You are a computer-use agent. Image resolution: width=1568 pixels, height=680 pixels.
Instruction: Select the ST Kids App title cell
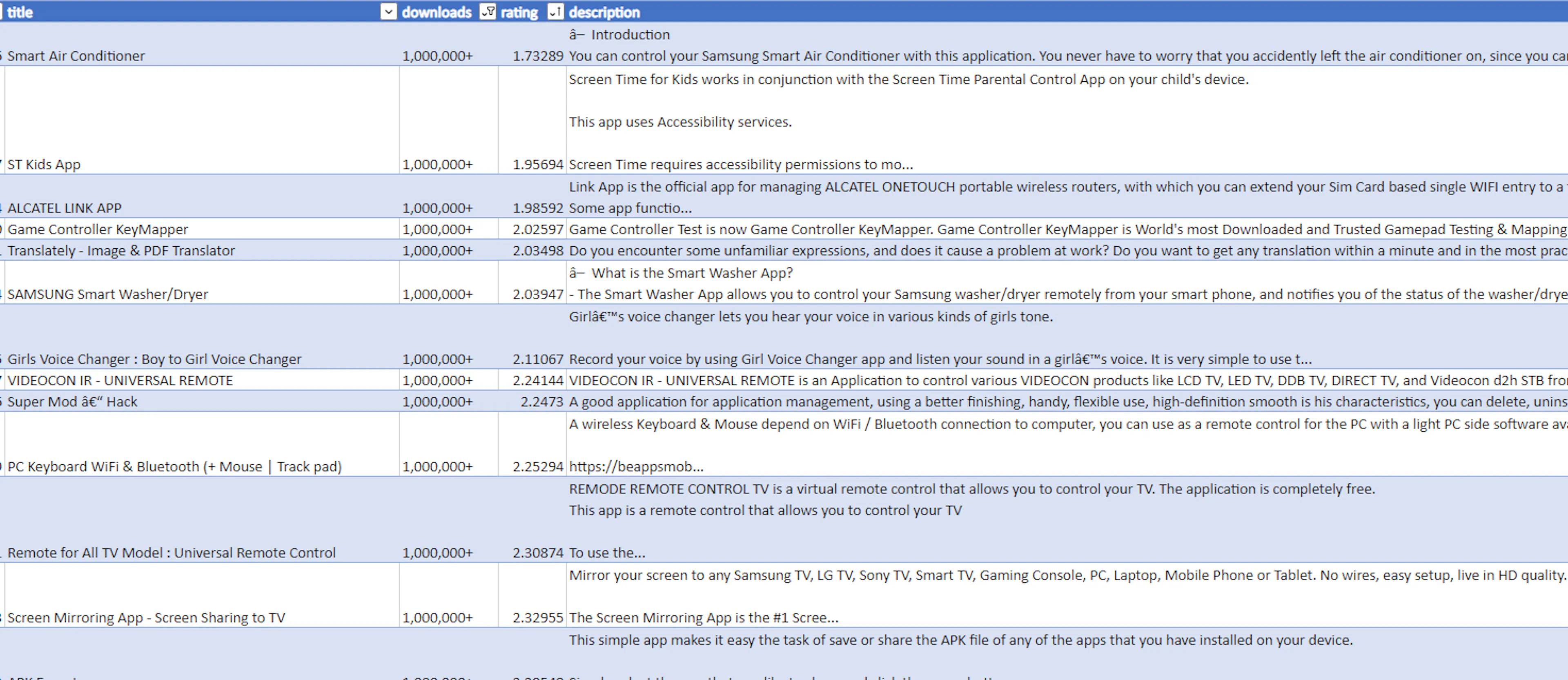(201, 120)
